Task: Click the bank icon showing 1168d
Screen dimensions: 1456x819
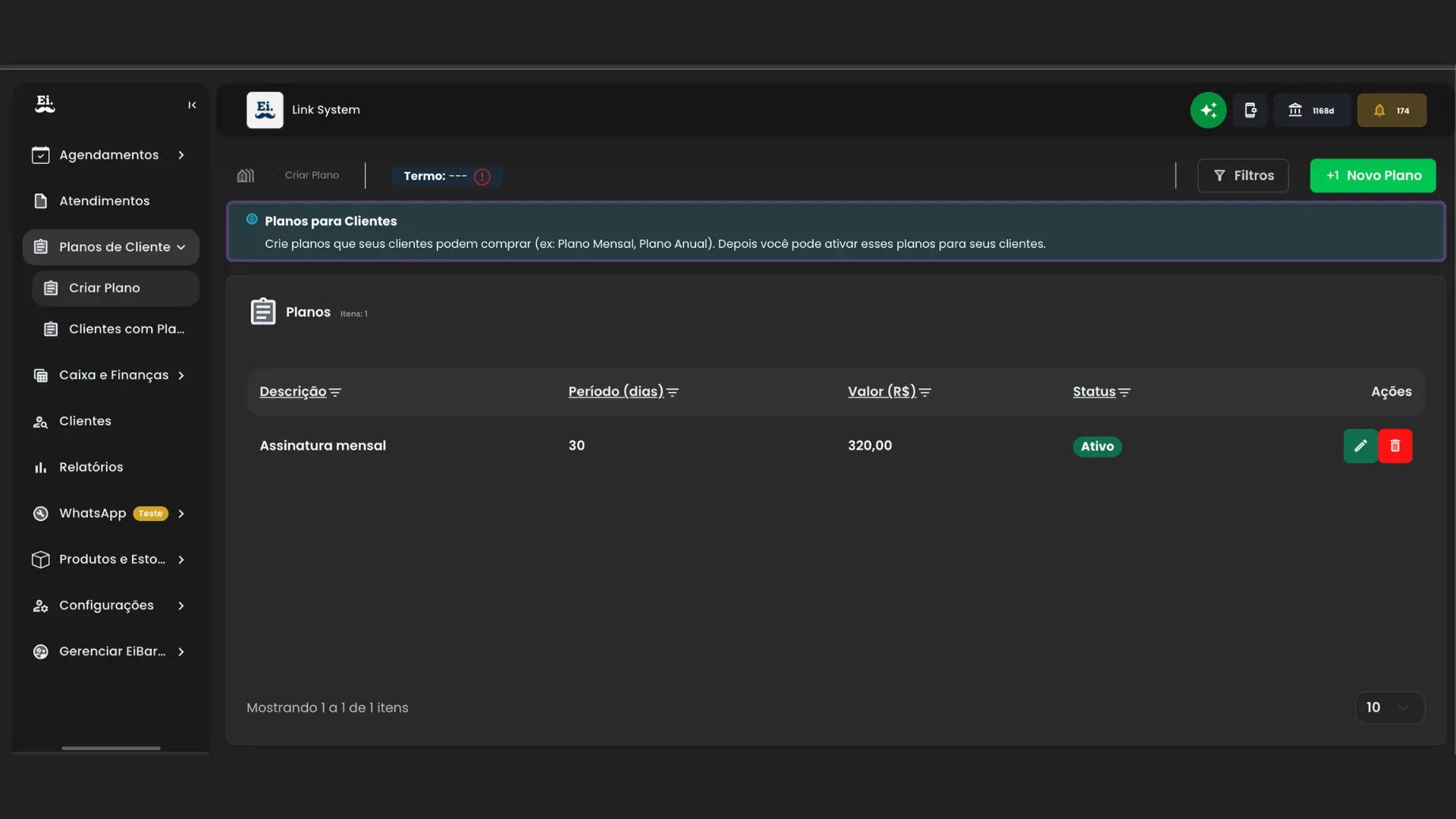Action: (1311, 110)
